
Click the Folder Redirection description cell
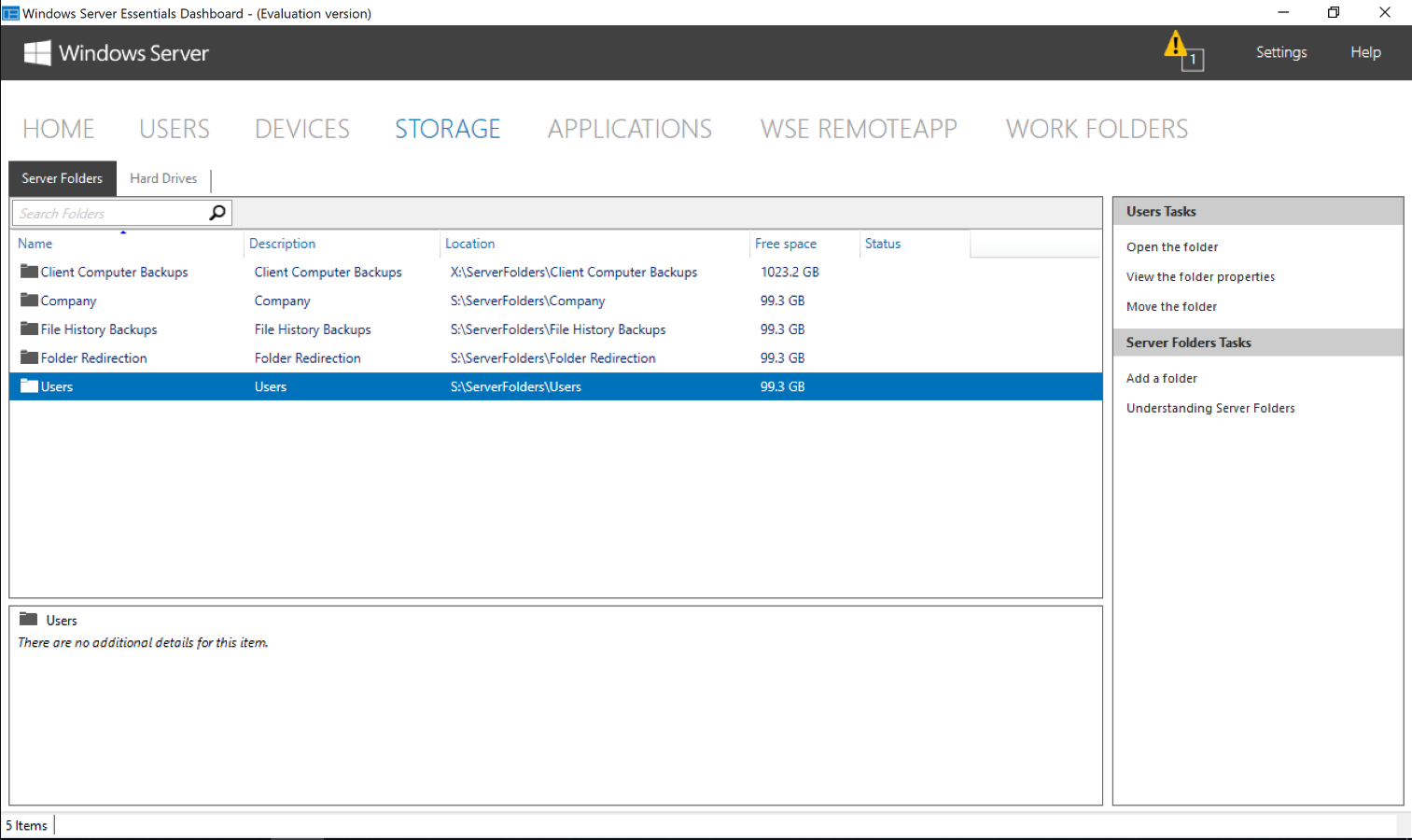(x=307, y=358)
